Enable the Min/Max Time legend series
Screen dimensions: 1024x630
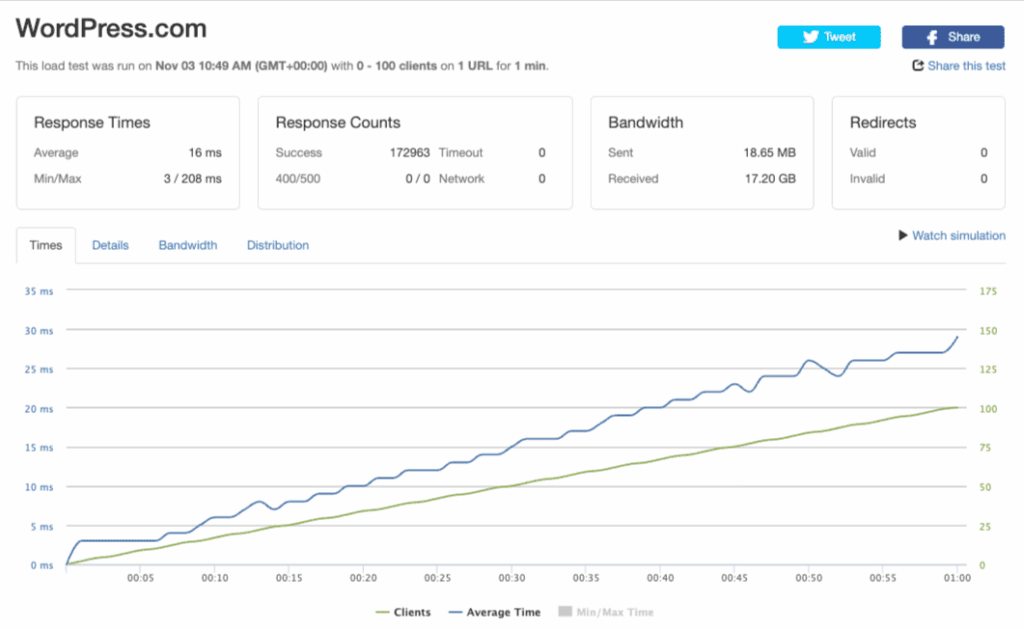point(615,612)
